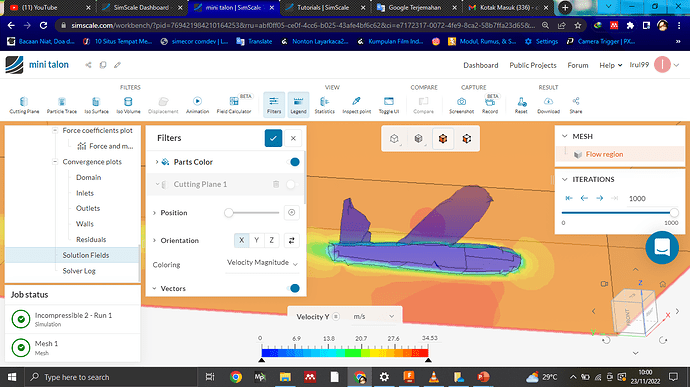Screen dimensions: 690x387
Task: Collapse the ITERATIONS panel
Action: pyautogui.click(x=565, y=180)
